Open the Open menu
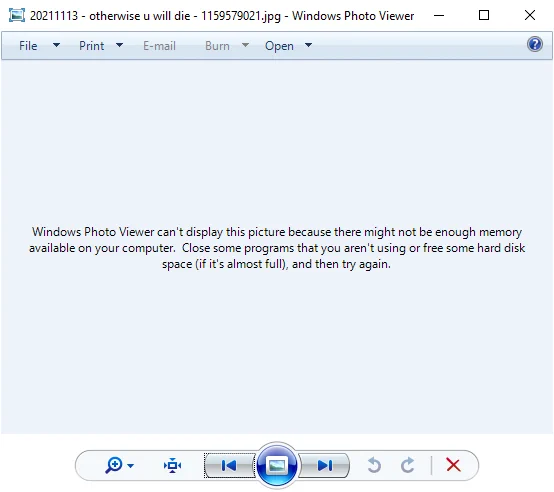 (279, 46)
